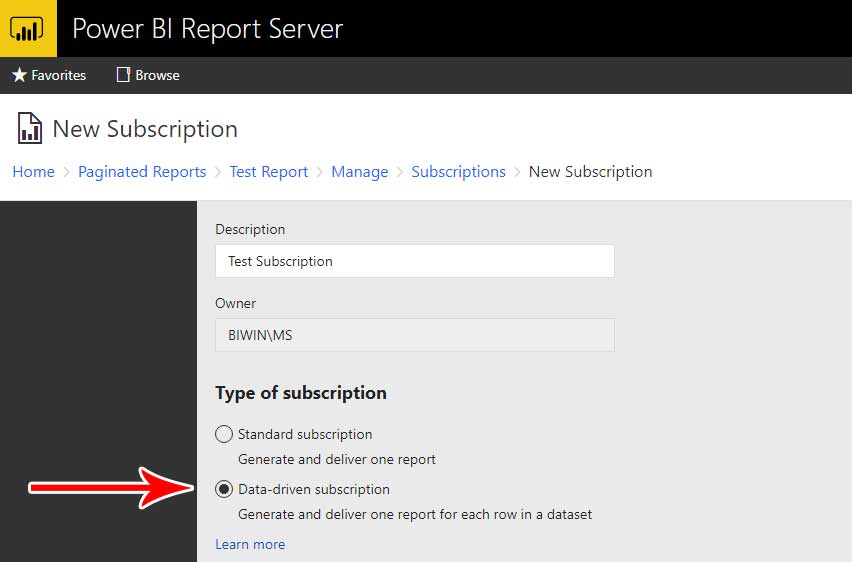Click the New Subscription page heading text
Viewport: 852px width, 562px height.
(145, 129)
